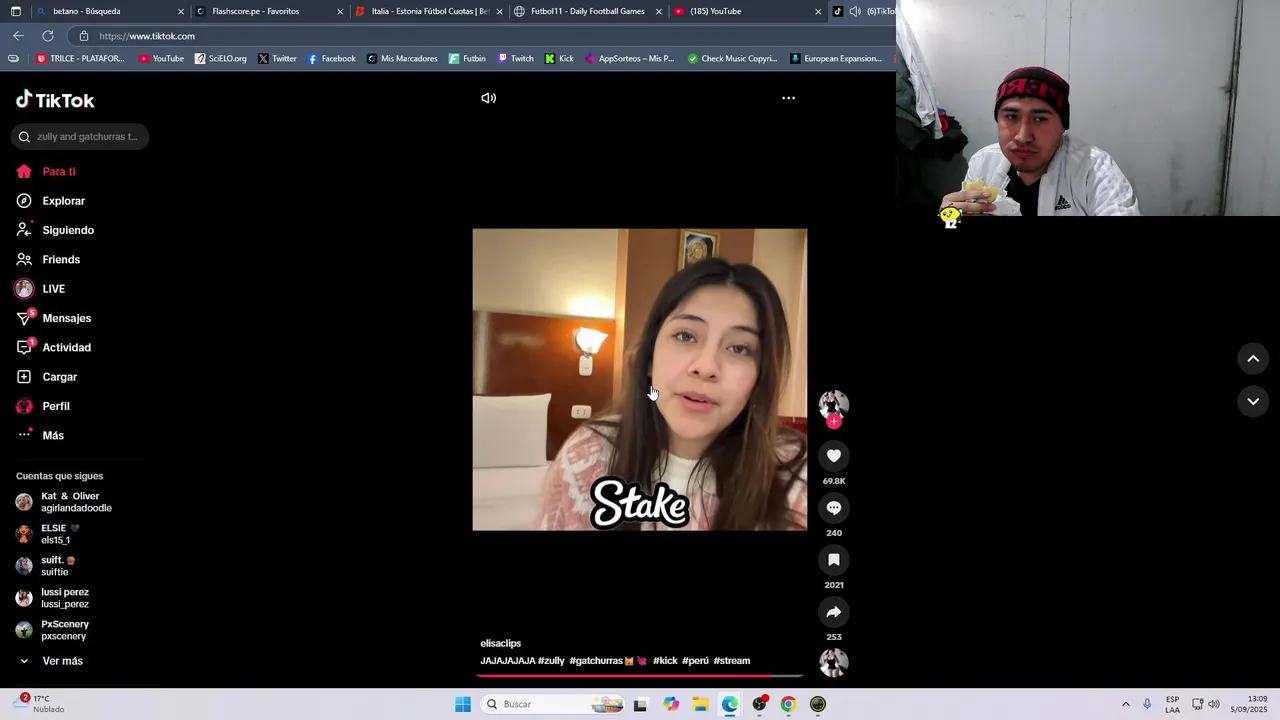Viewport: 1280px width, 720px height.
Task: Click the TikTok search field
Action: (80, 136)
